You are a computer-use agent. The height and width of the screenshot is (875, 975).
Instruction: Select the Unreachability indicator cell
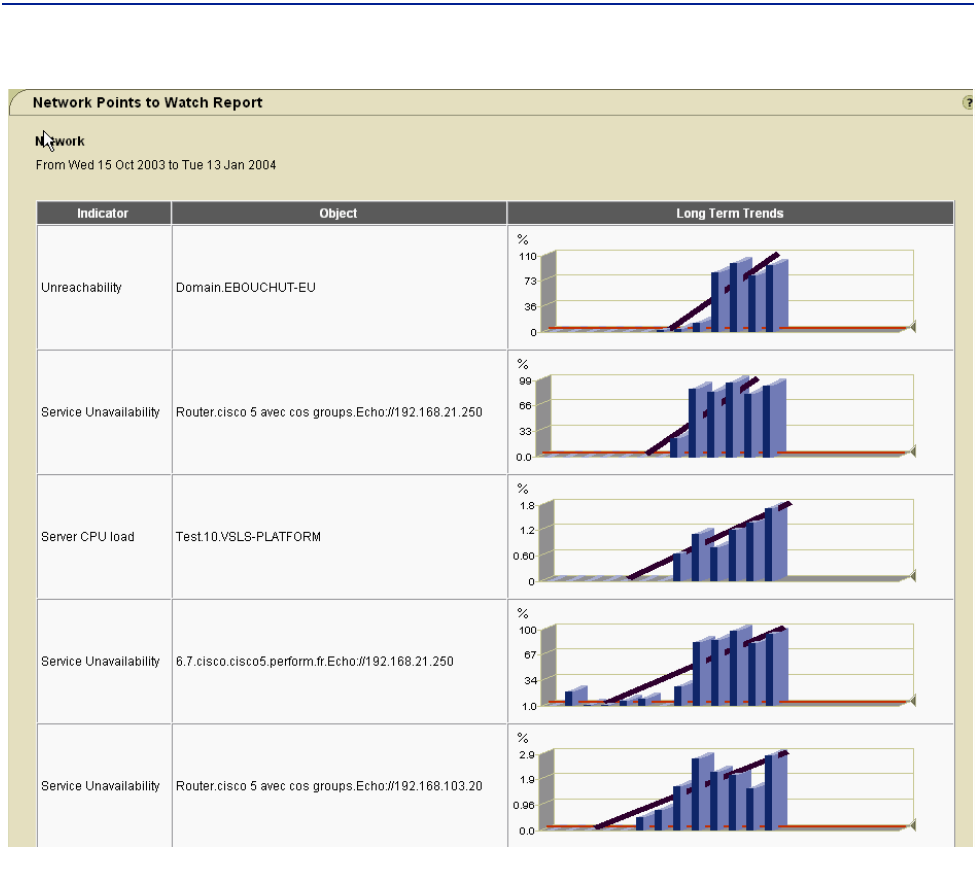click(81, 288)
